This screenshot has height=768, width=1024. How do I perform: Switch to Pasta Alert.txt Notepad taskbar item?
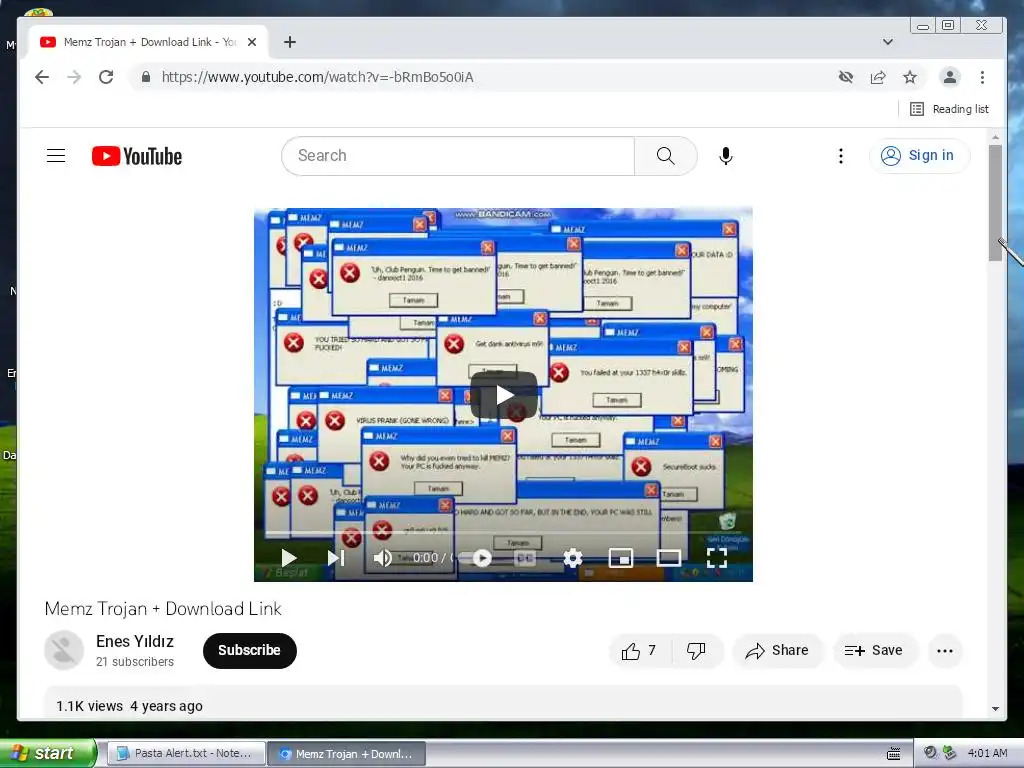click(x=185, y=753)
